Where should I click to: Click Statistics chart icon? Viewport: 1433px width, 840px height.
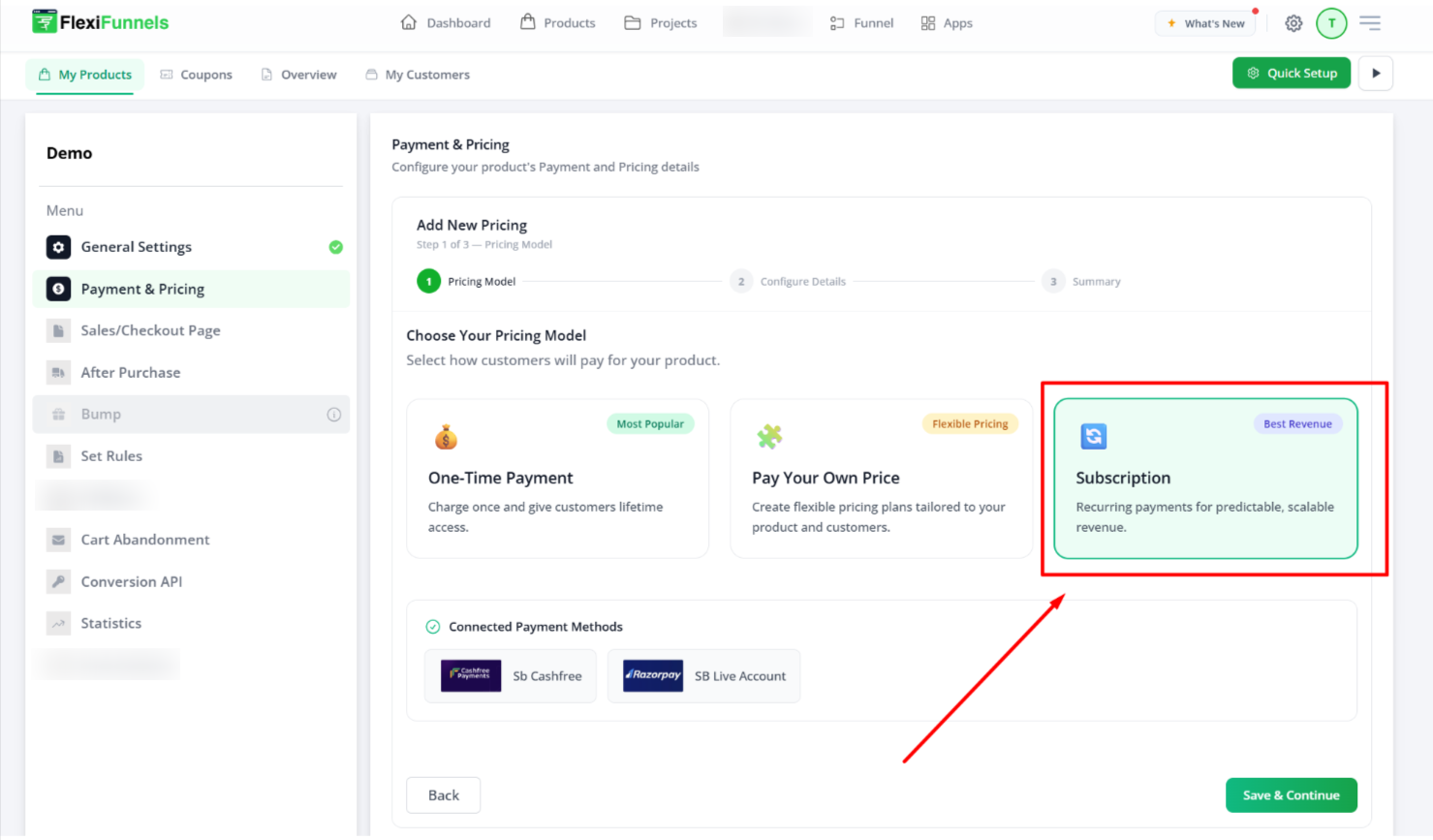coord(58,623)
